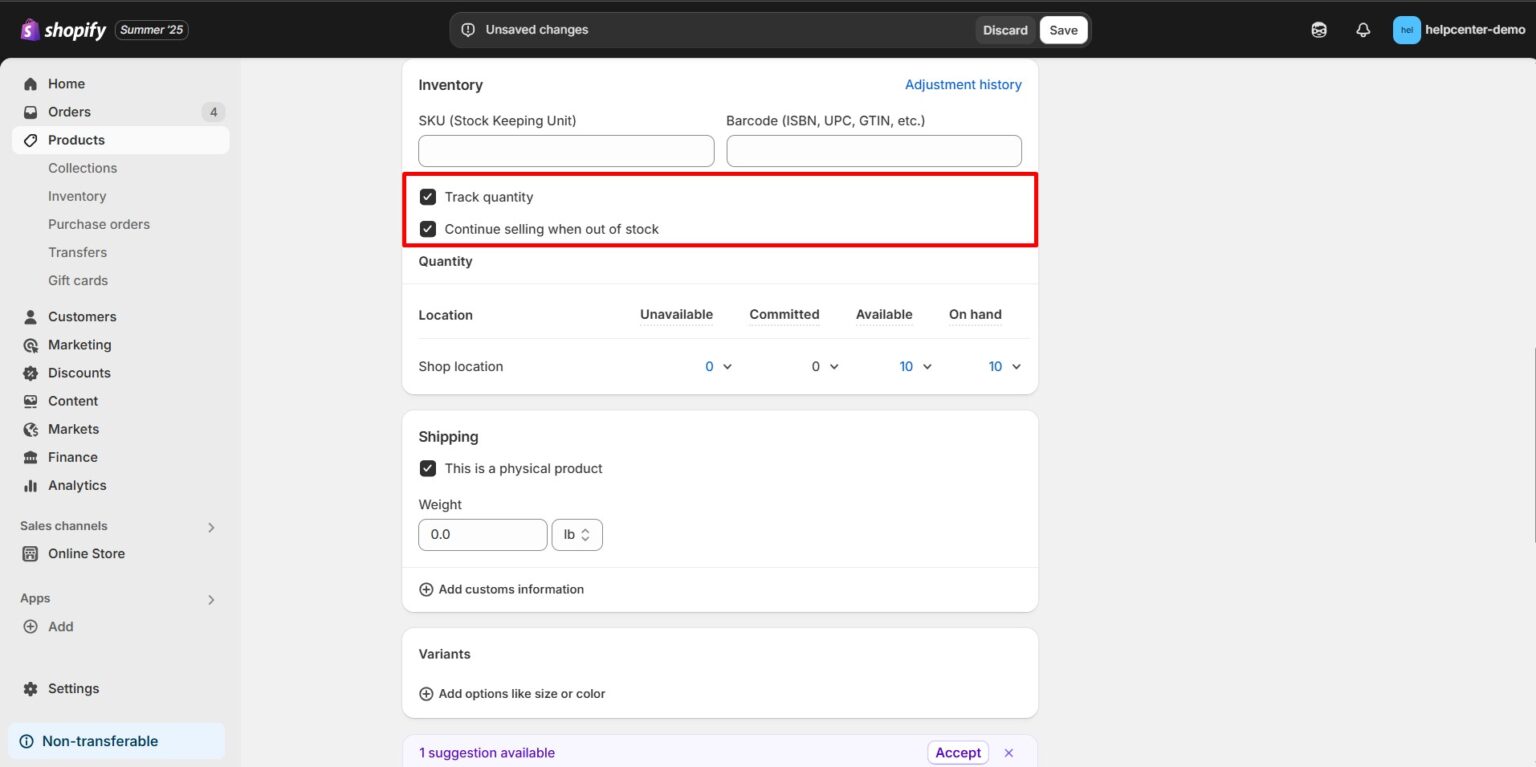
Task: Select the Orders icon in the sidebar
Action: pos(31,111)
